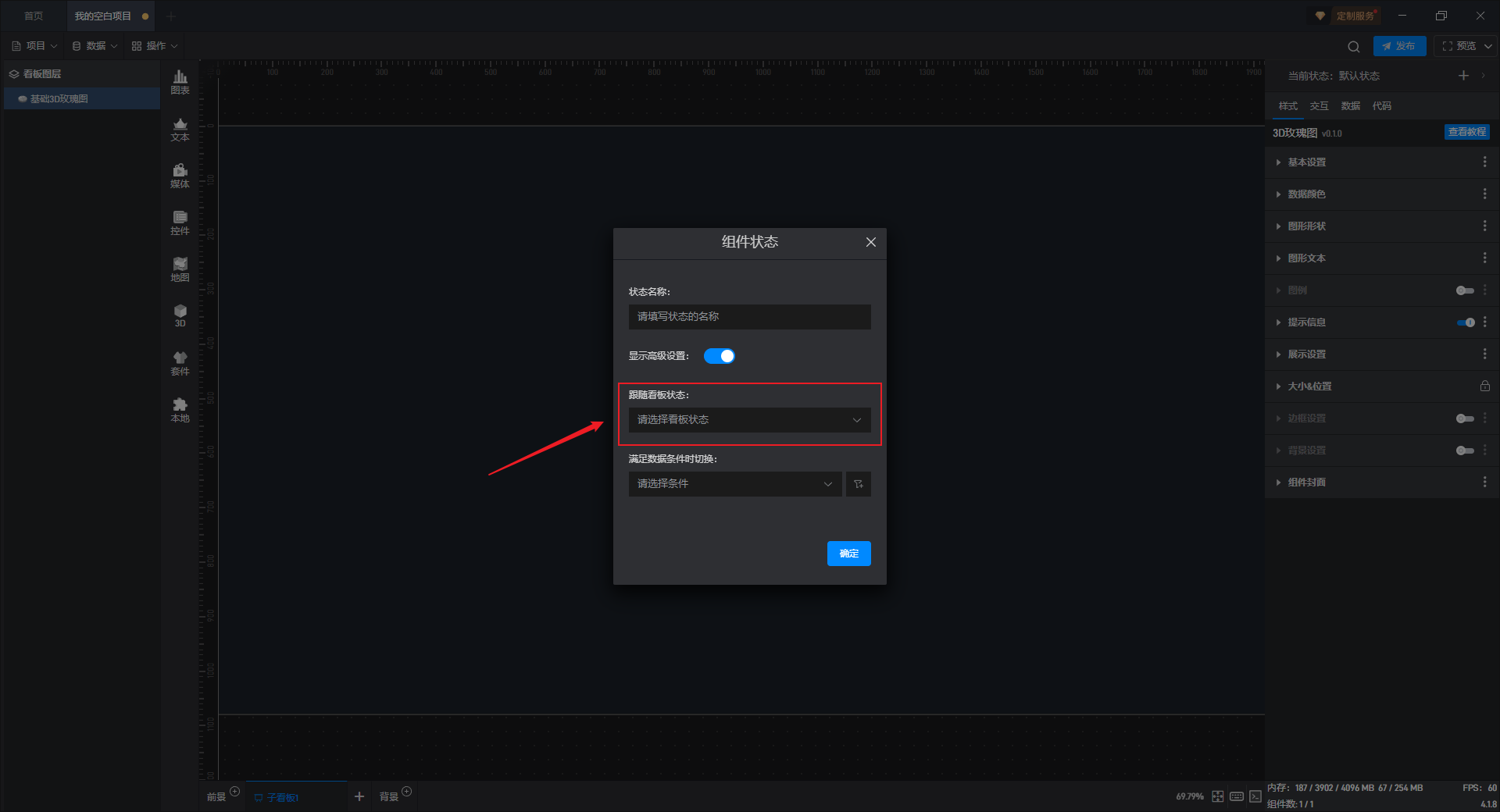The height and width of the screenshot is (812, 1500).
Task: Open options menu for 图形形状
Action: (1484, 226)
